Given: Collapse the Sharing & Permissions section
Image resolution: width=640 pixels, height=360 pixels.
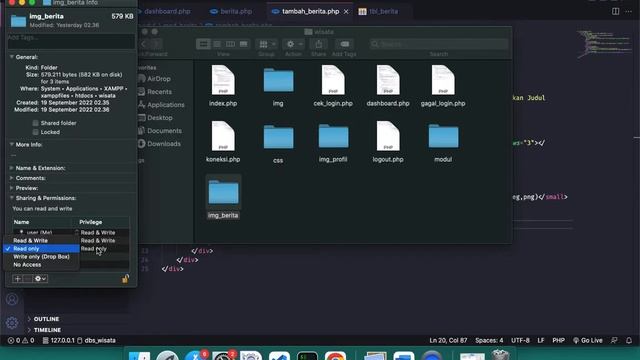Looking at the screenshot, I should tap(11, 198).
